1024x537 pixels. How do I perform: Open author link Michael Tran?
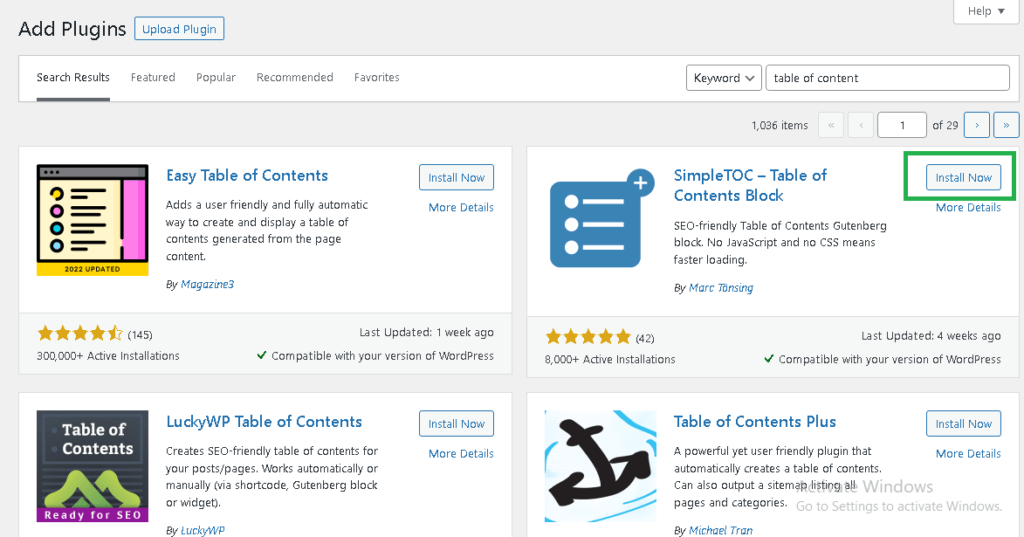tap(721, 530)
